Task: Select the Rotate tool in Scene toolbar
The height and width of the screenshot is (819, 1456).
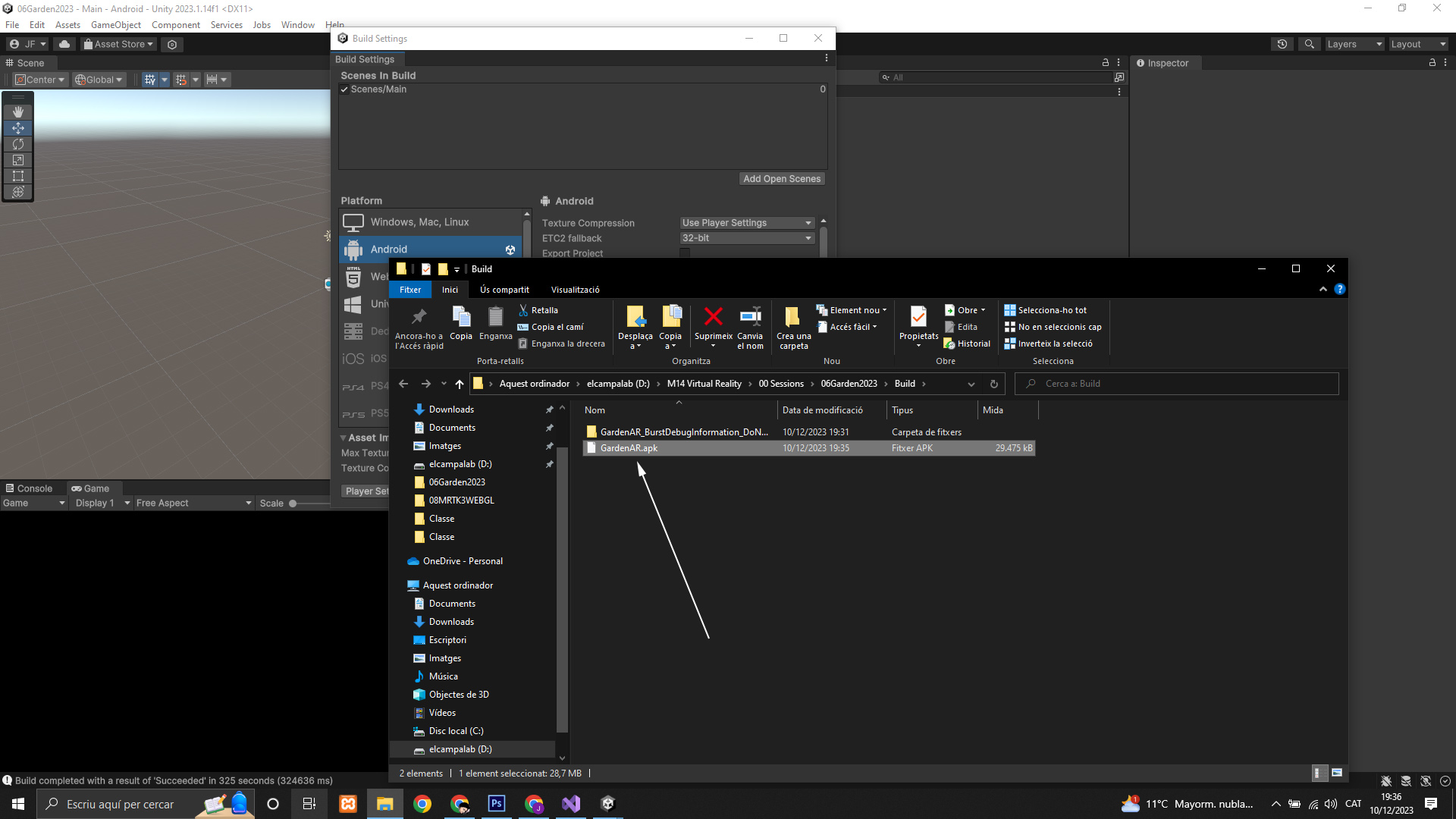Action: coord(18,144)
